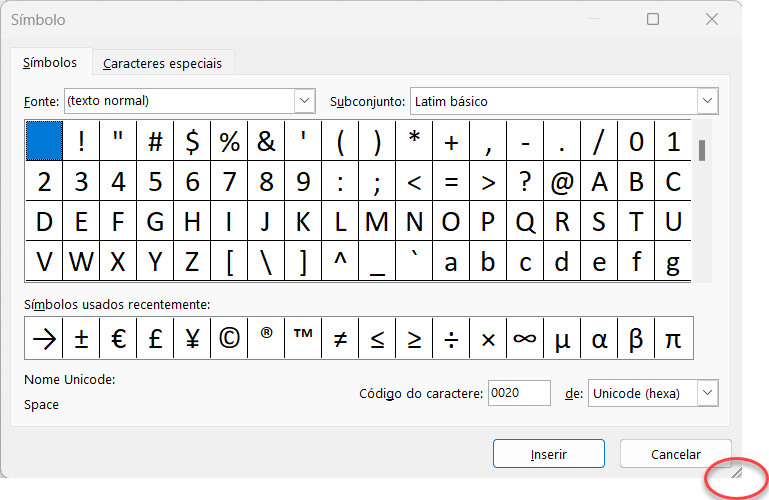
Task: Pick the greater-than-or-equal ≥ symbol
Action: (414, 338)
